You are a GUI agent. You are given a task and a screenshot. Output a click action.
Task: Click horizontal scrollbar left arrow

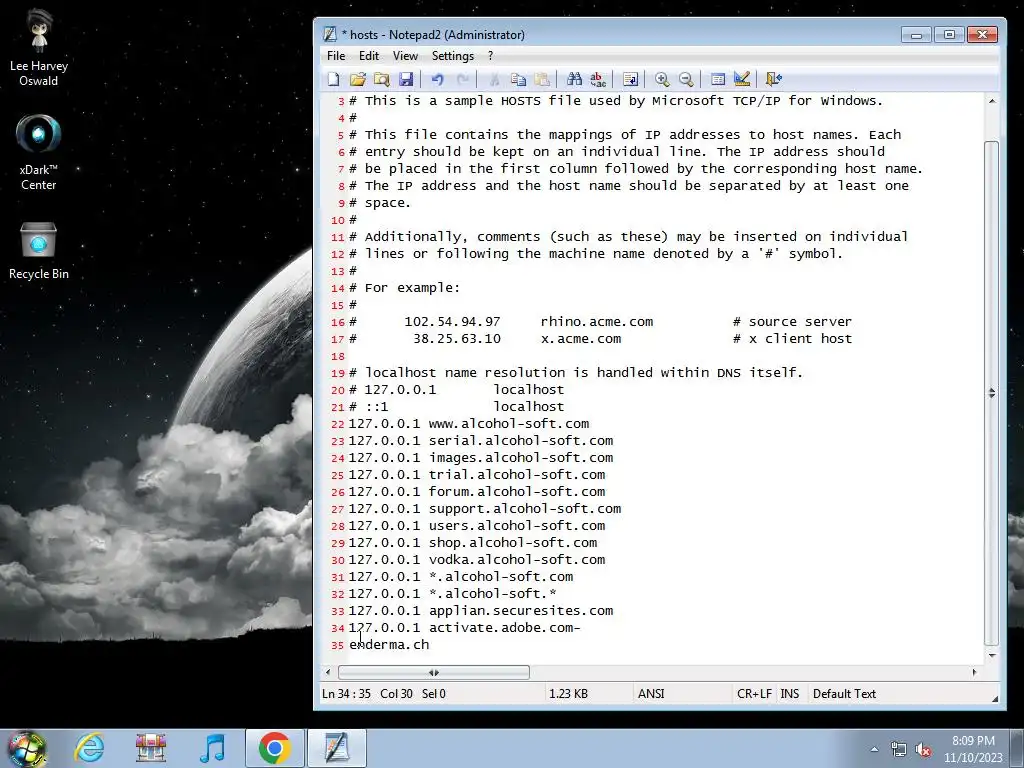tap(328, 672)
